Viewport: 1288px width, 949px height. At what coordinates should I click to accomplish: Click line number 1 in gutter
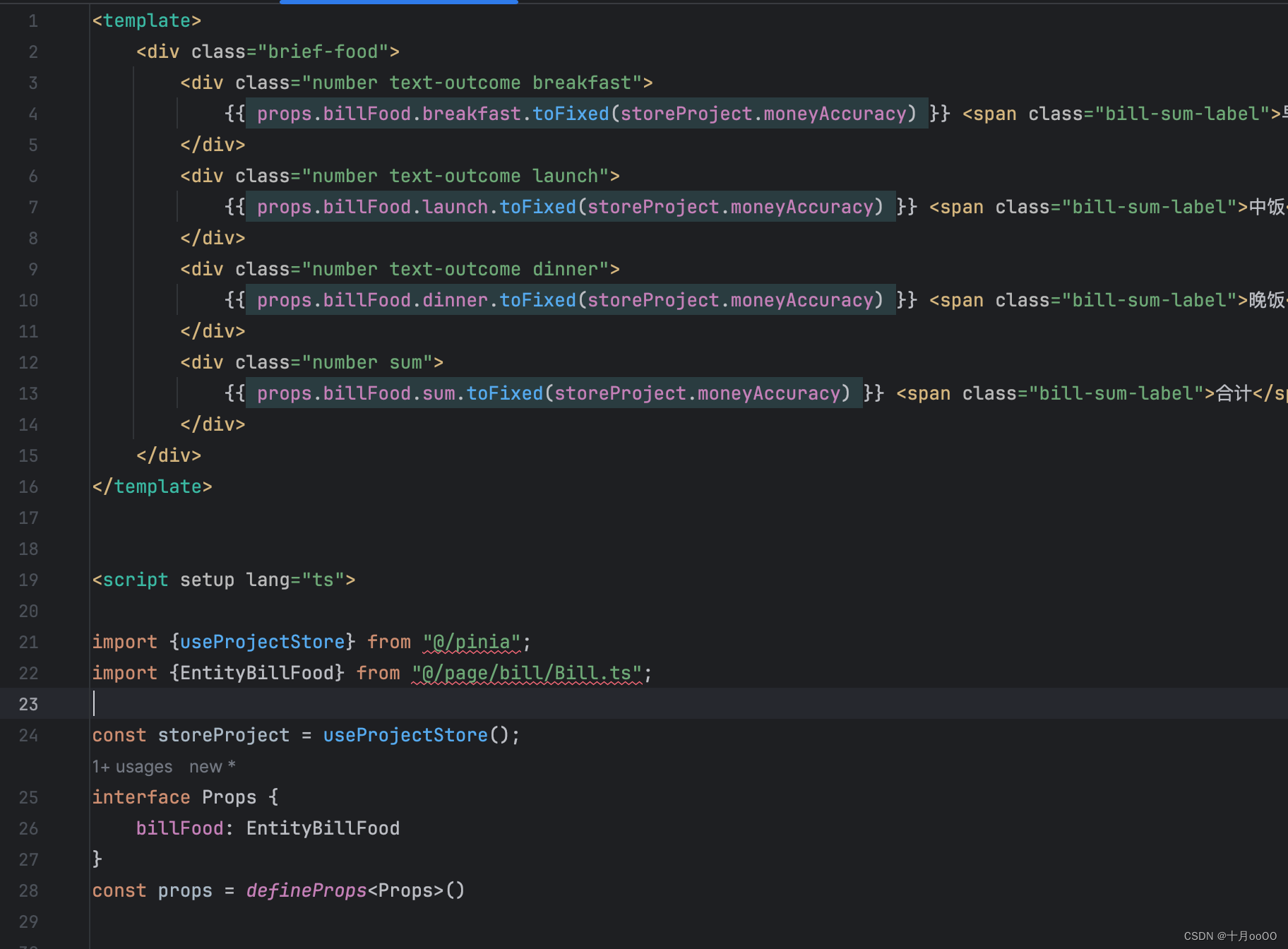coord(33,21)
